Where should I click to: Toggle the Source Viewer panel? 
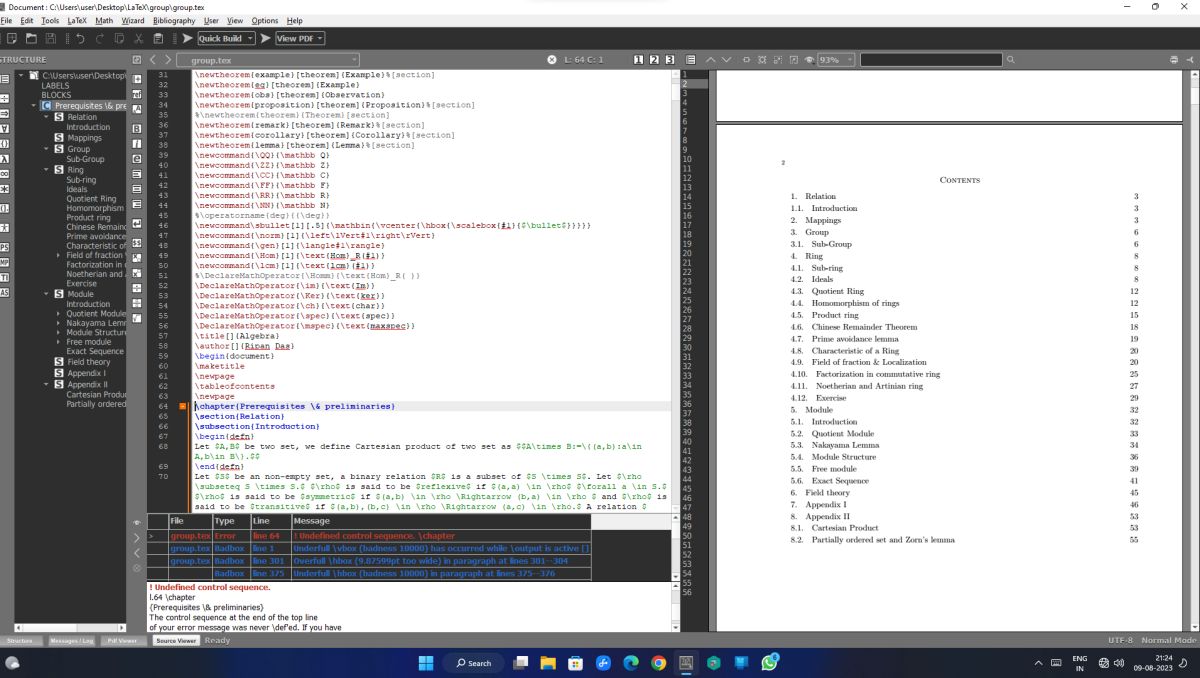176,640
